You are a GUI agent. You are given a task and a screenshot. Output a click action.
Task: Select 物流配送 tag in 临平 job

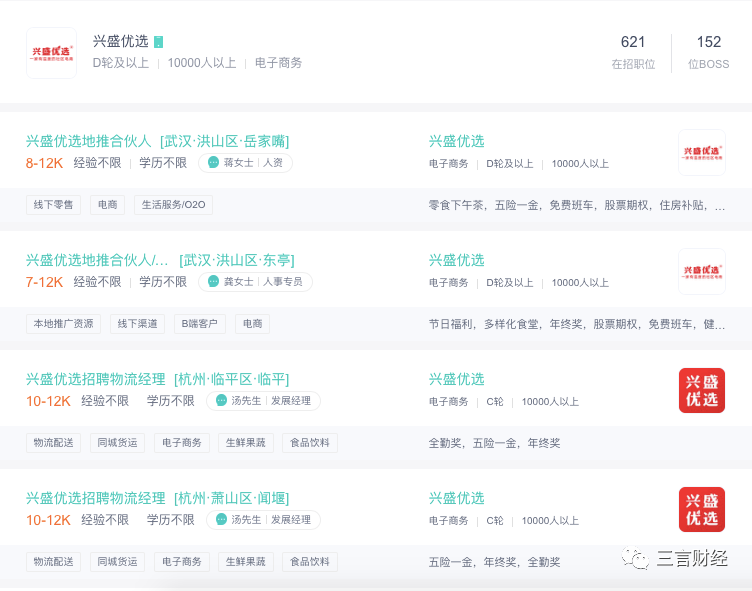(53, 443)
